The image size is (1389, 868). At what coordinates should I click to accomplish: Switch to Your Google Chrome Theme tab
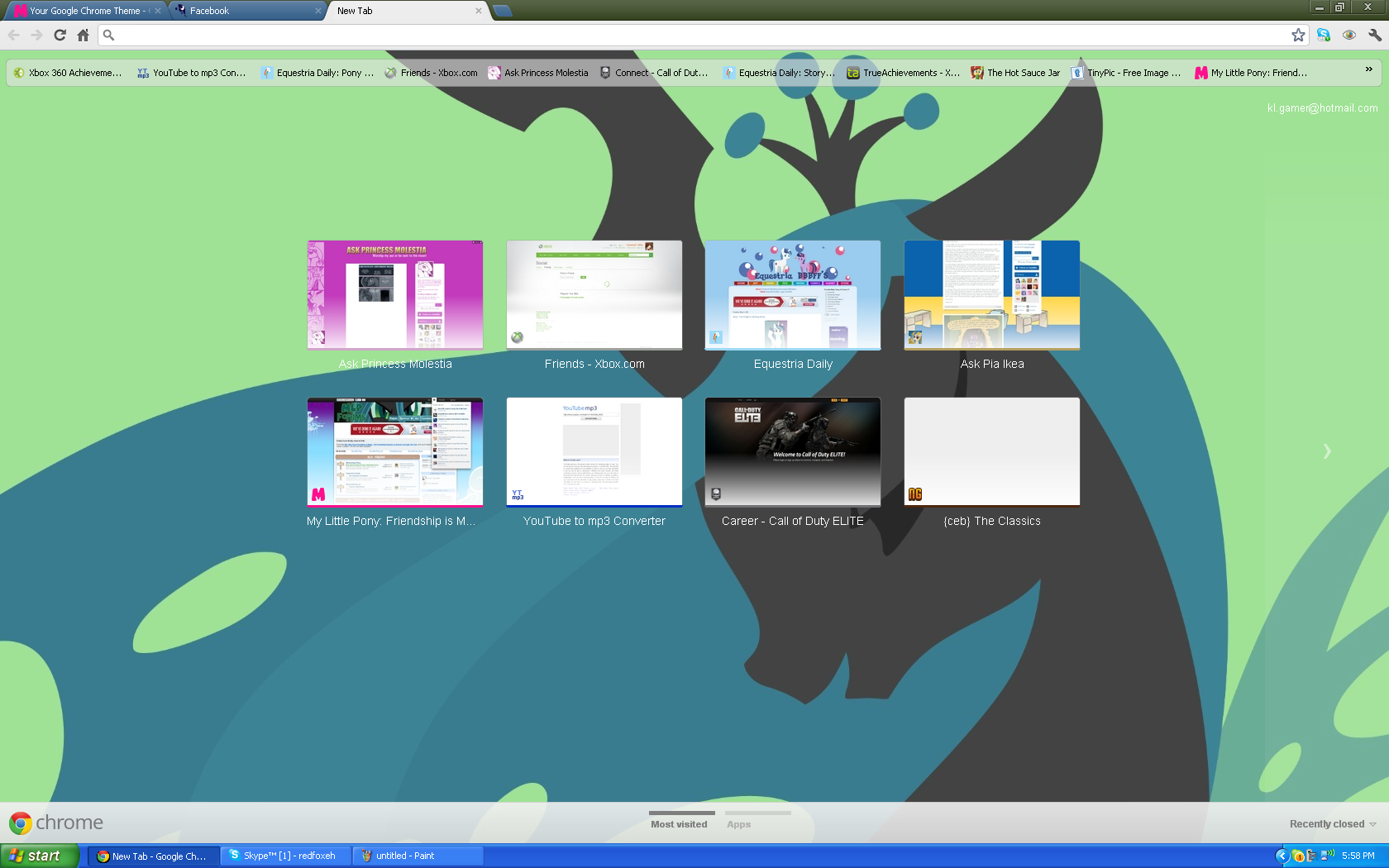[x=86, y=11]
